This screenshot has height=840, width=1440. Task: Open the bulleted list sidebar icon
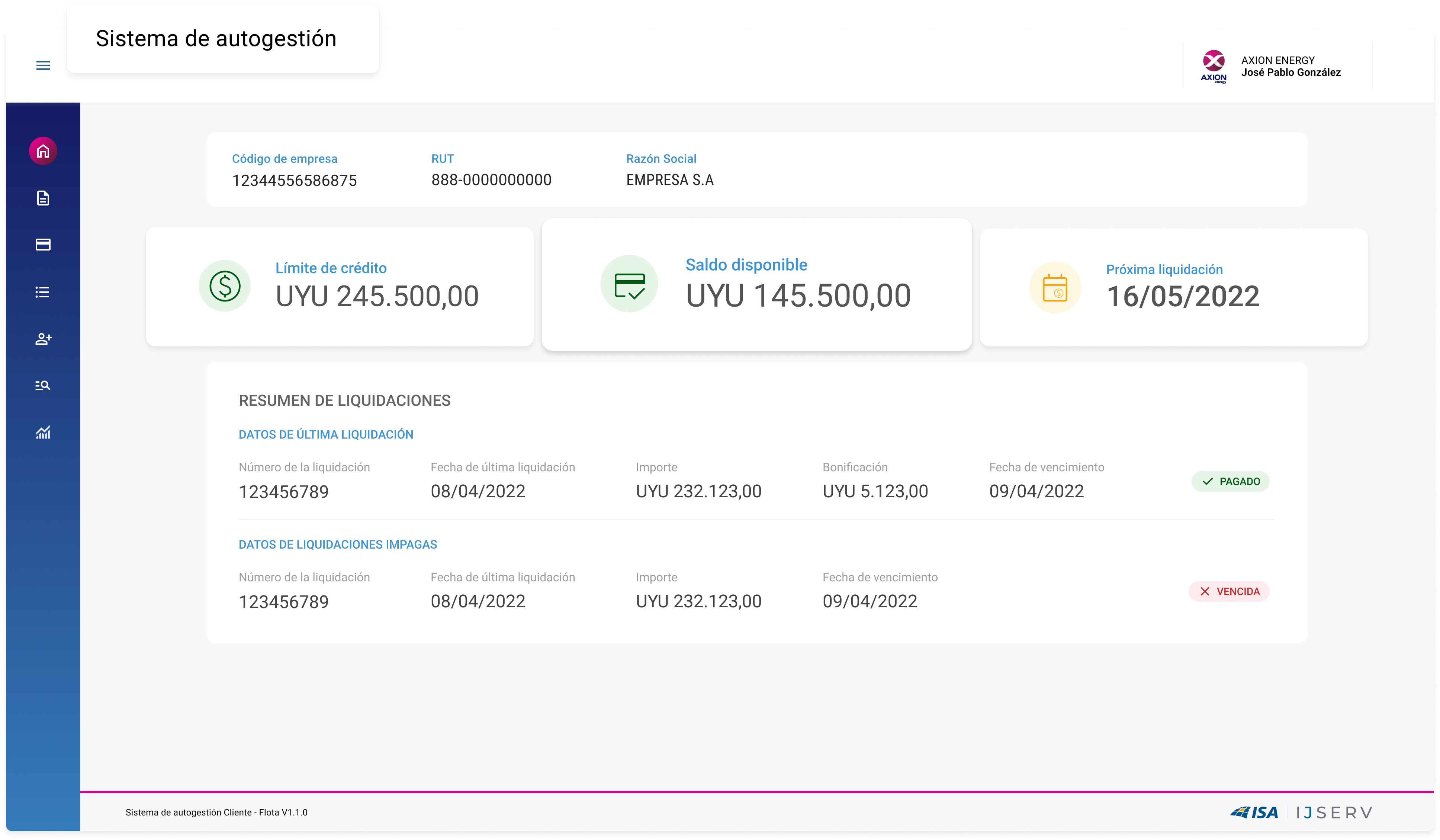click(x=43, y=292)
